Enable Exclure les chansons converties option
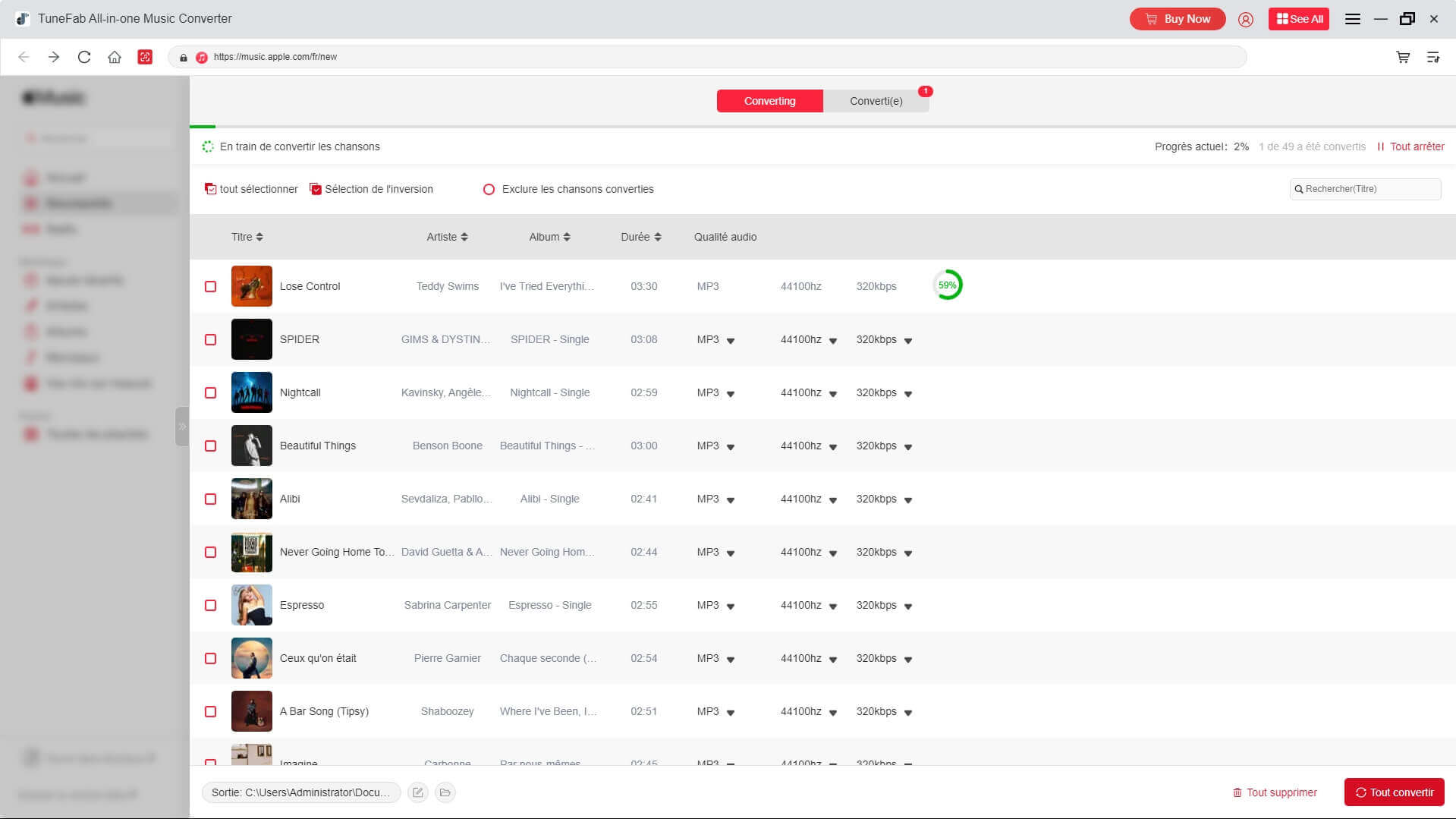 (x=489, y=189)
